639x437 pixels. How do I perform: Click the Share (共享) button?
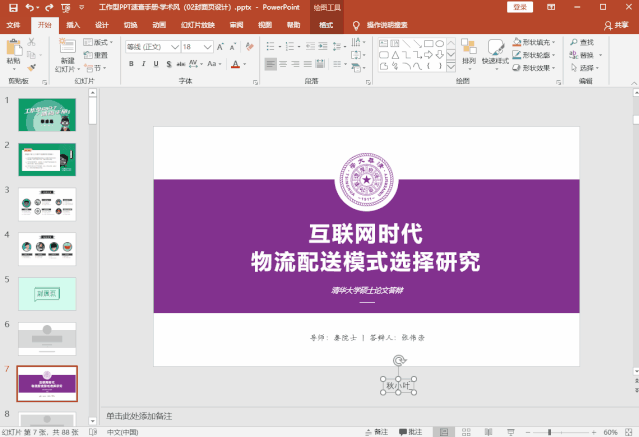tap(617, 24)
